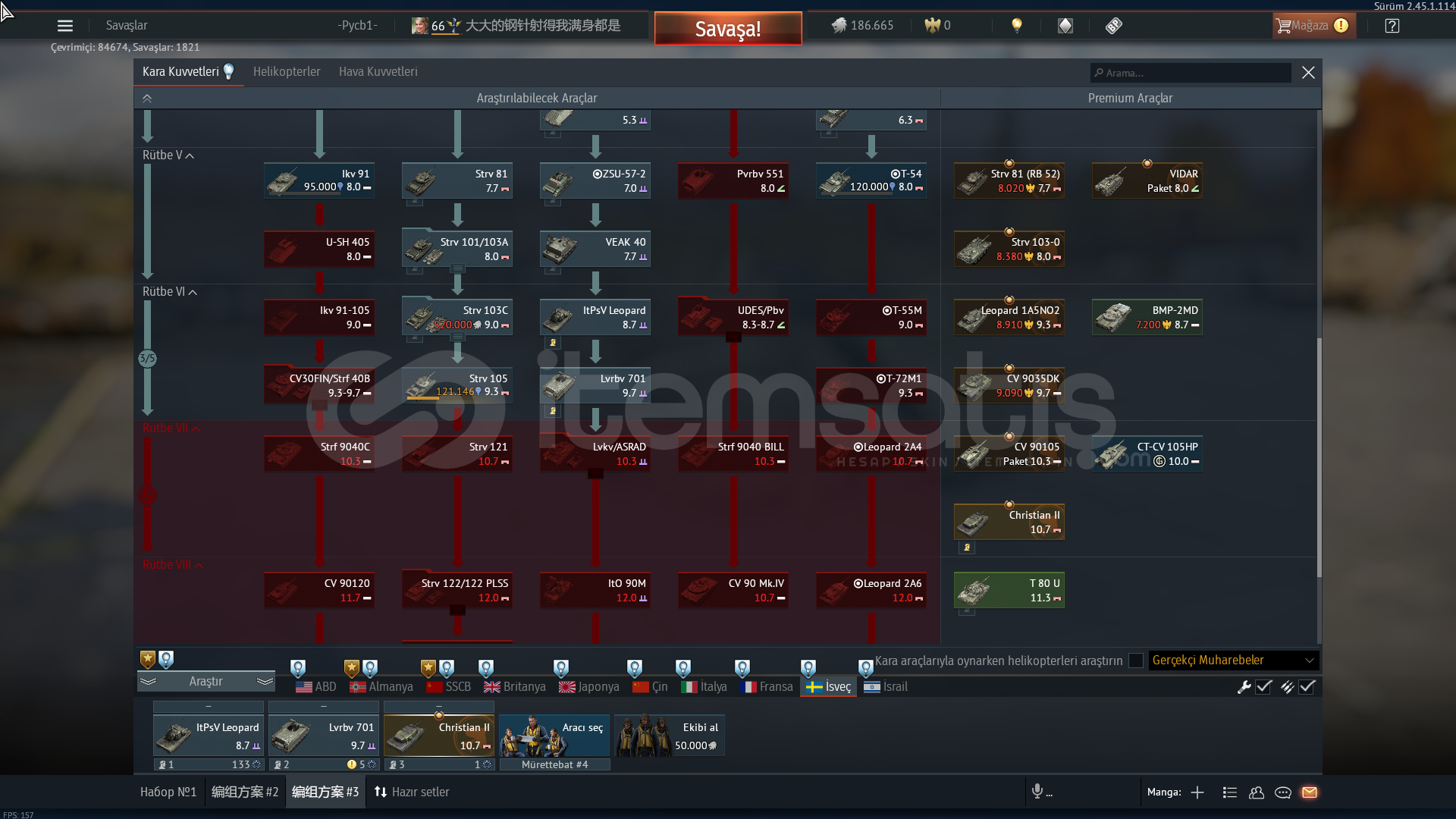Open the contacts friends icon
The height and width of the screenshot is (819, 1456).
(1257, 792)
